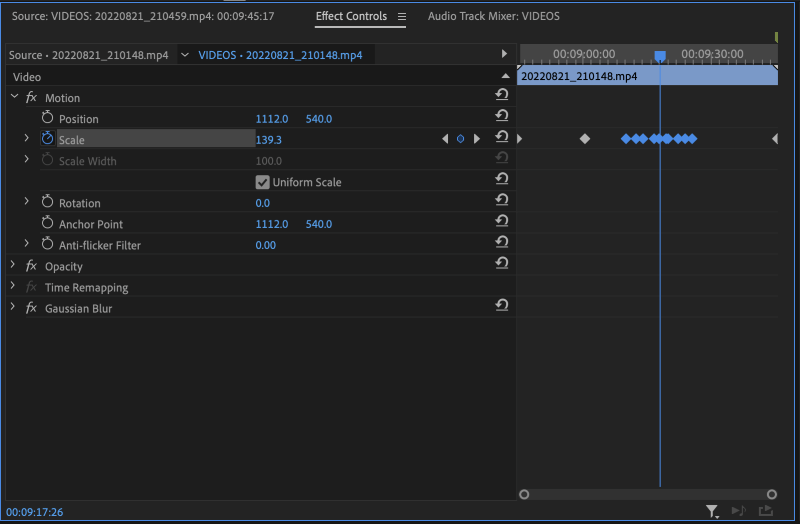Select the VIDEOS · 20220821_210148.mp4 sequence tab
This screenshot has height=524, width=800.
(280, 55)
